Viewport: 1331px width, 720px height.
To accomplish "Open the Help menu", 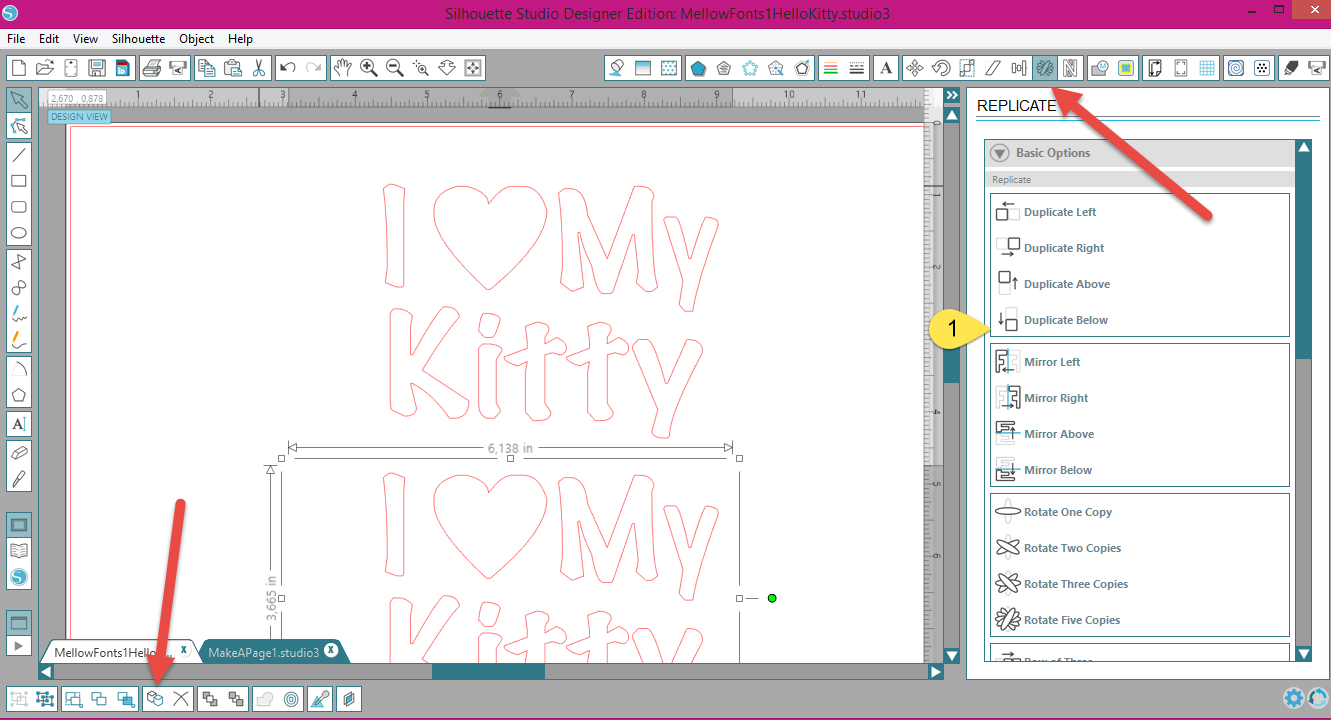I will pos(240,39).
